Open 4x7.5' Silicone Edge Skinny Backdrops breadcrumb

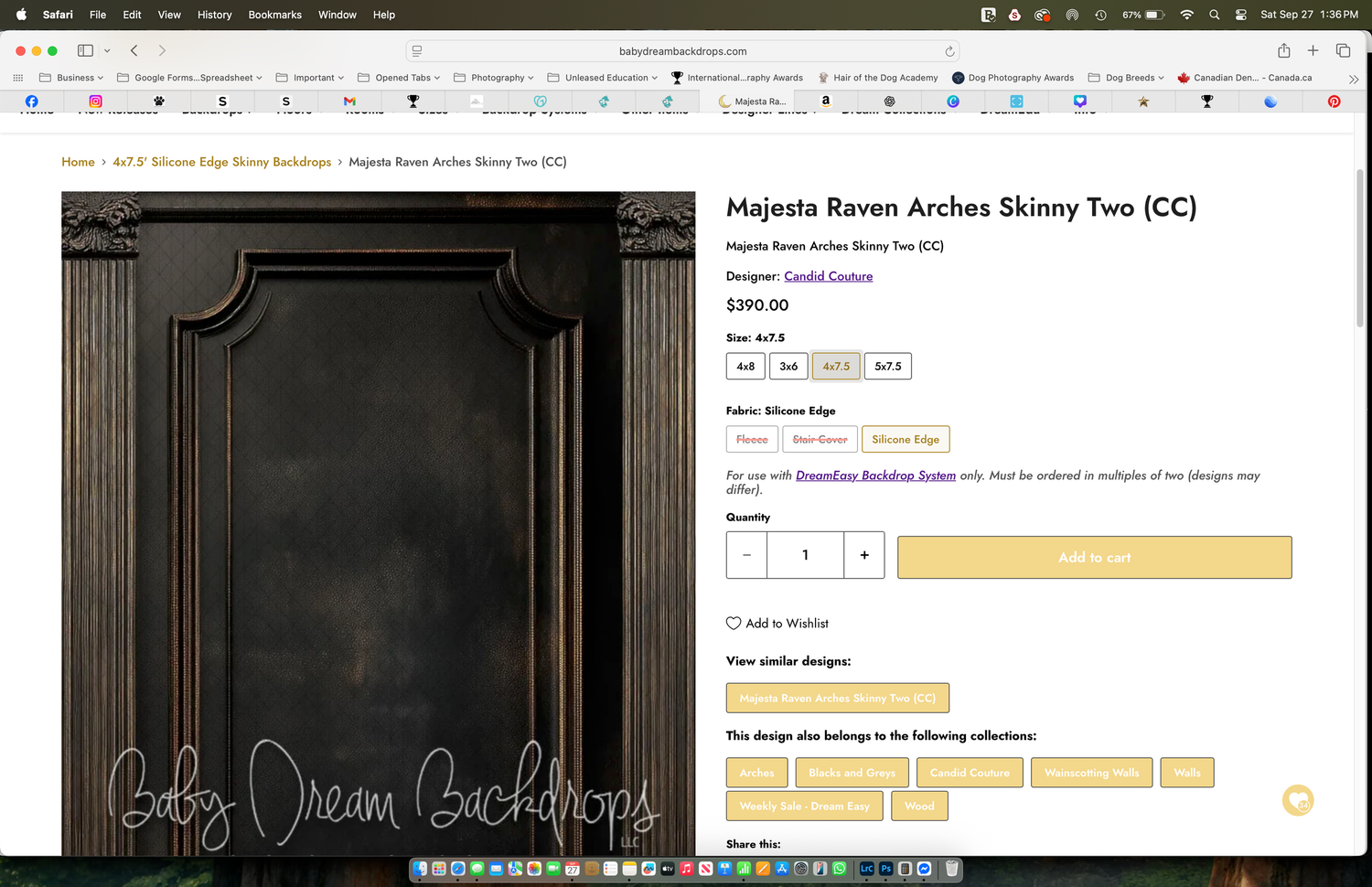(222, 162)
